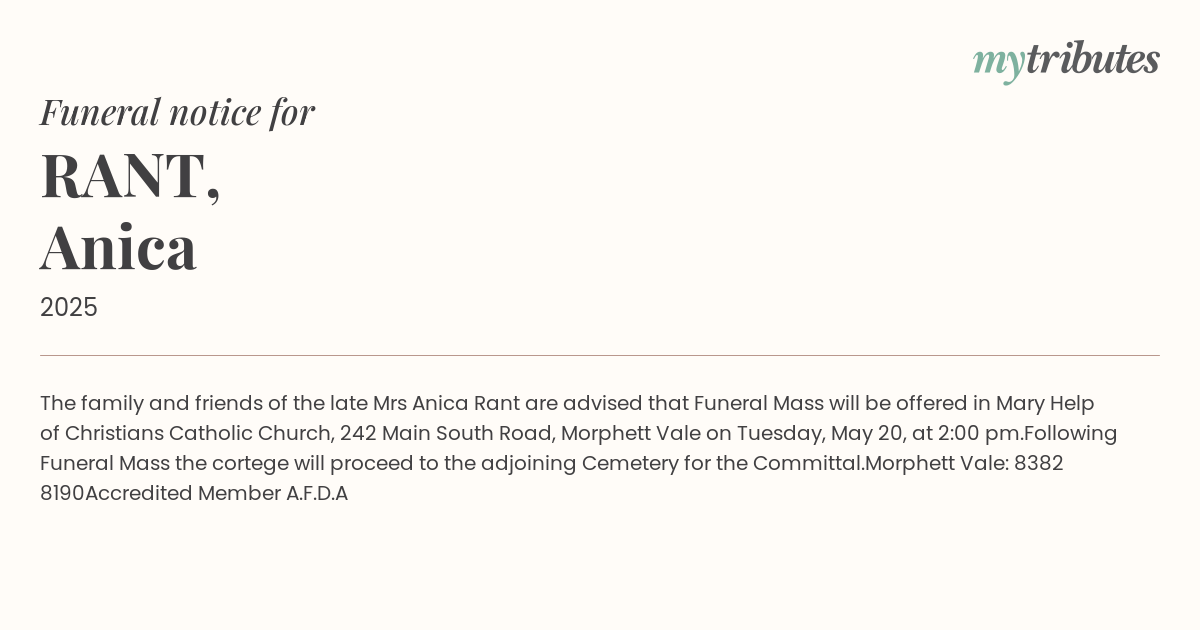Click the large first name 'Anica' heading

pyautogui.click(x=118, y=247)
